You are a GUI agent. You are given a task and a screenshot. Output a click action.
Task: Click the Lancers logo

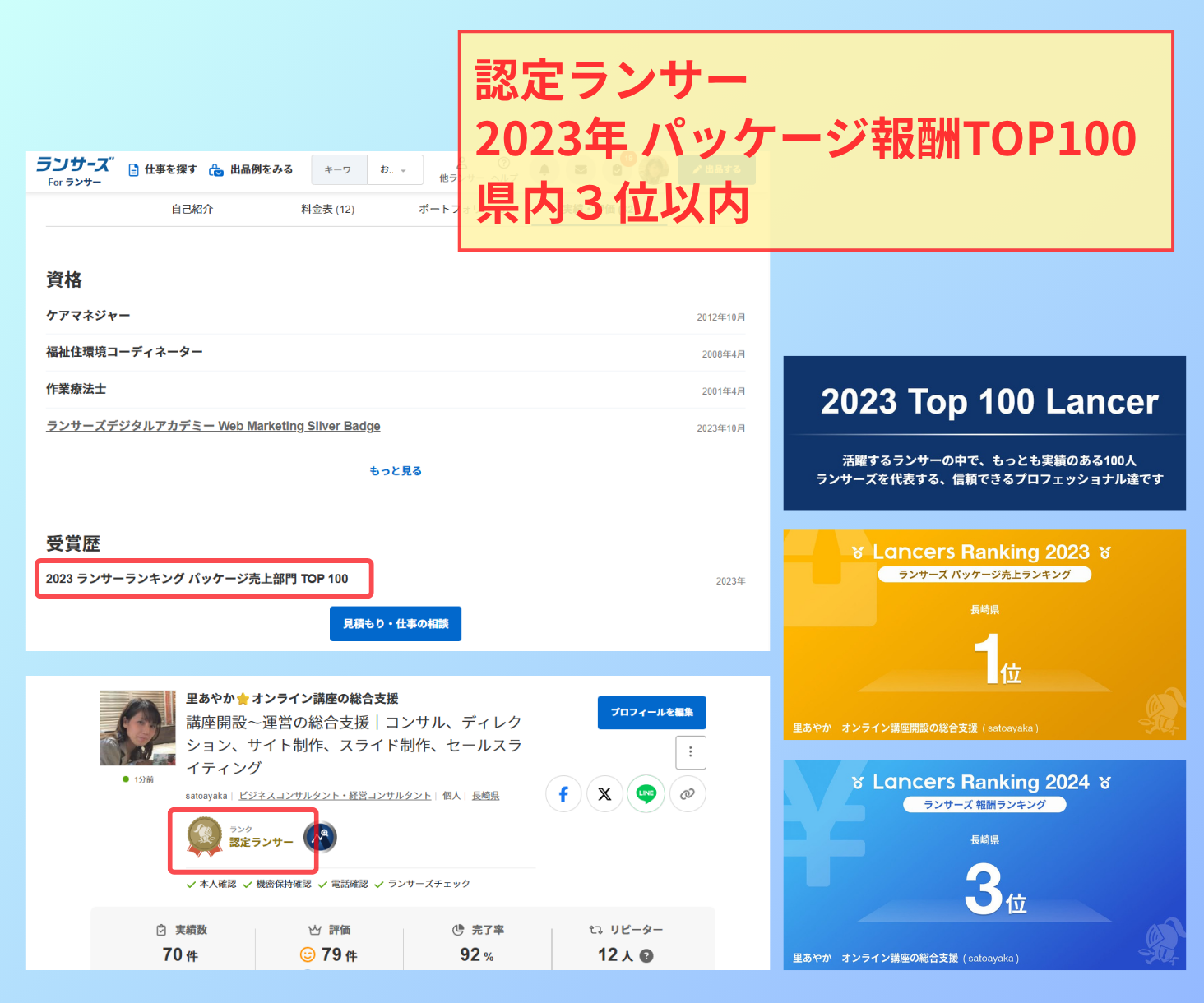click(74, 171)
